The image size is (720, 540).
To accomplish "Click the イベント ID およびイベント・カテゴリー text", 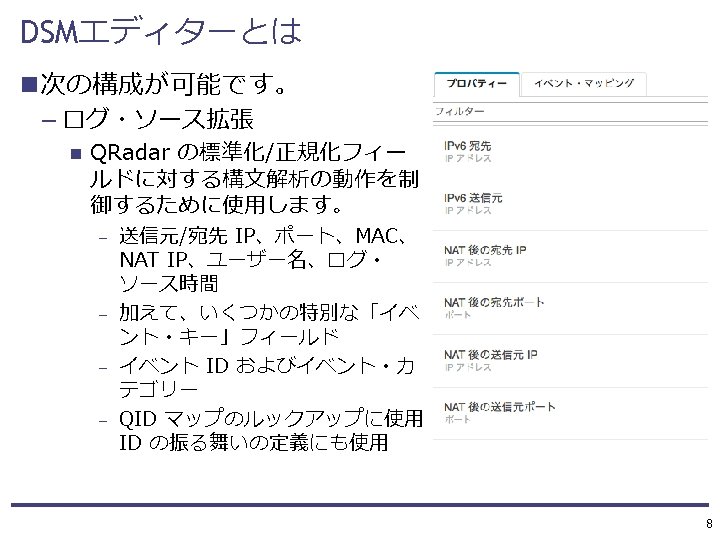I will [267, 377].
